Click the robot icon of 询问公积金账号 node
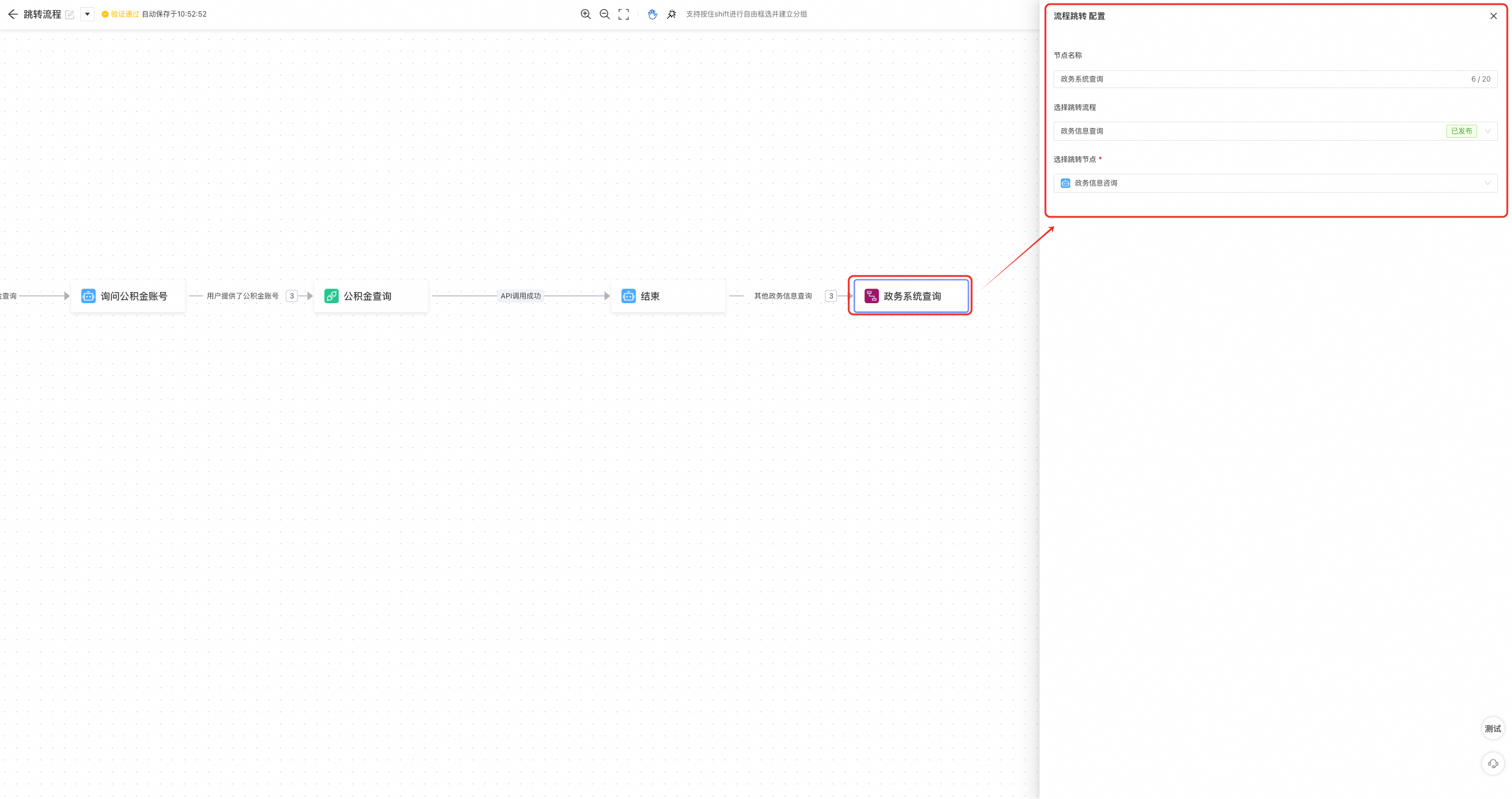 pyautogui.click(x=89, y=296)
